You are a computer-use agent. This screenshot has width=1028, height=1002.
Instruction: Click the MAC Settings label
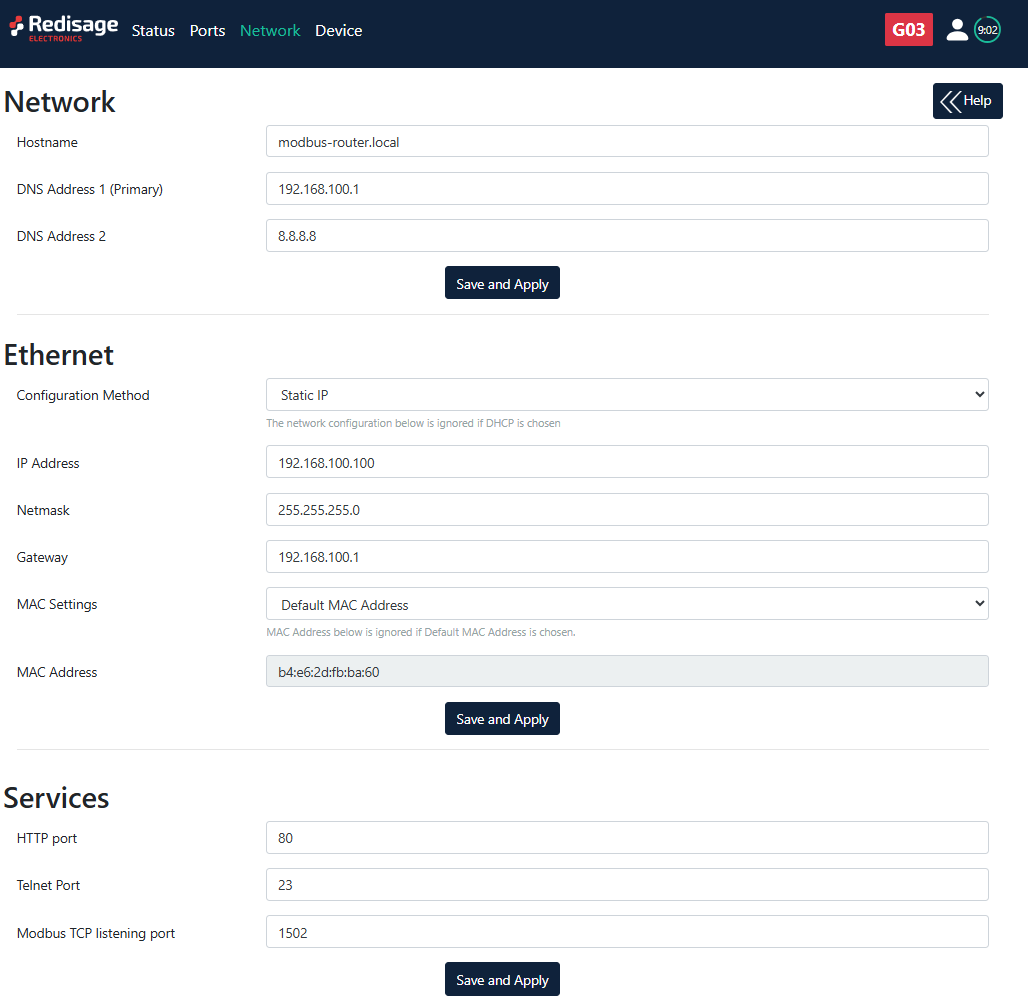pyautogui.click(x=57, y=604)
